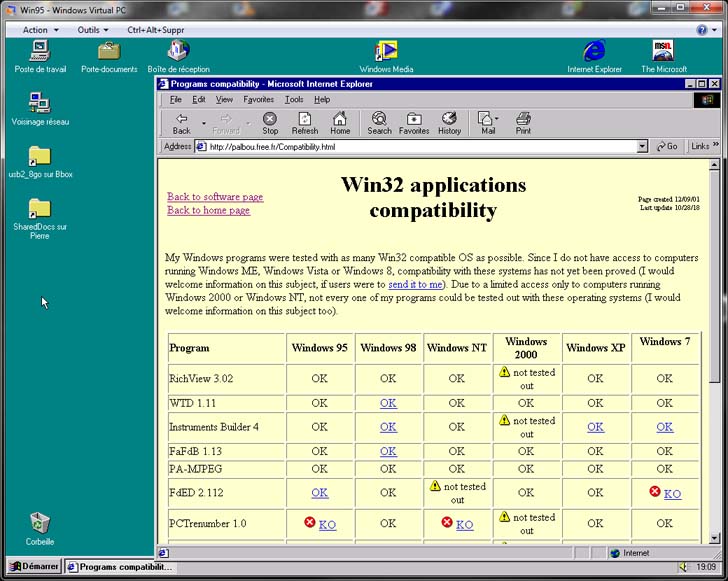Open Virtual PC Action dropdown menu

(41, 30)
